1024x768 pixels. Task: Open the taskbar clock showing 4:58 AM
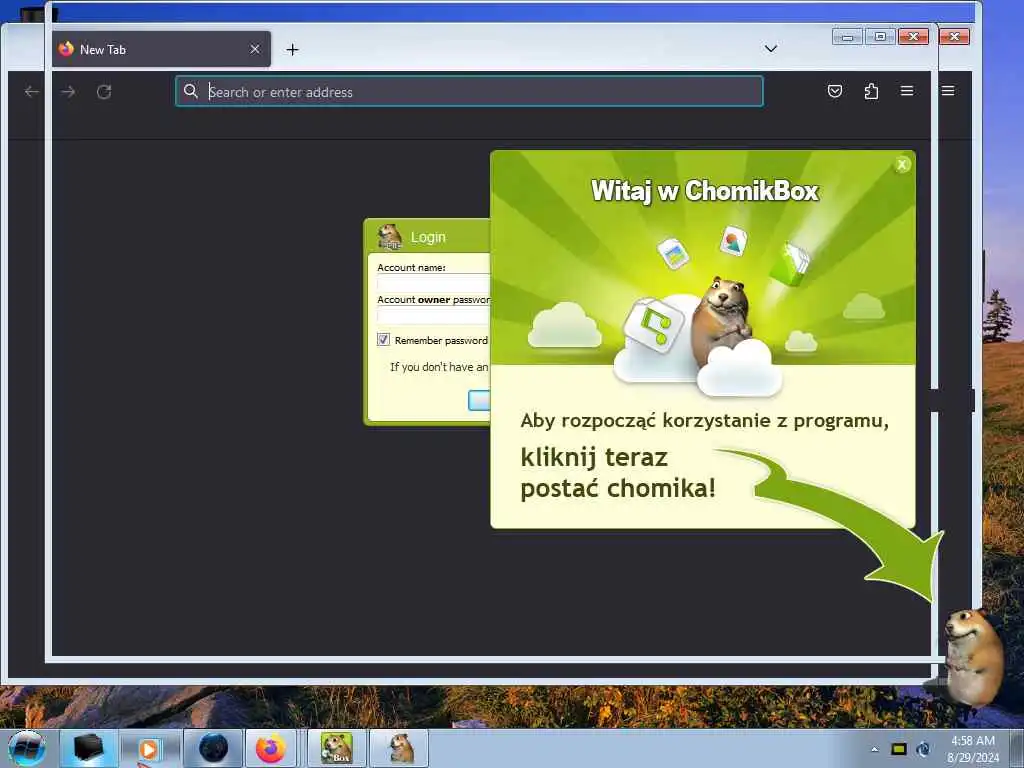pos(973,749)
